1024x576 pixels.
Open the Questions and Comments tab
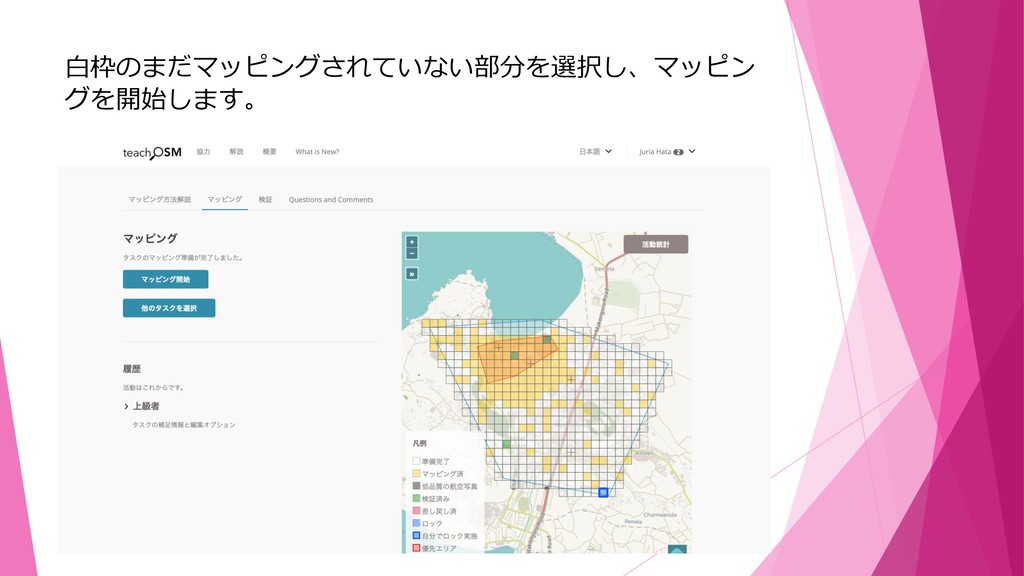tap(331, 199)
